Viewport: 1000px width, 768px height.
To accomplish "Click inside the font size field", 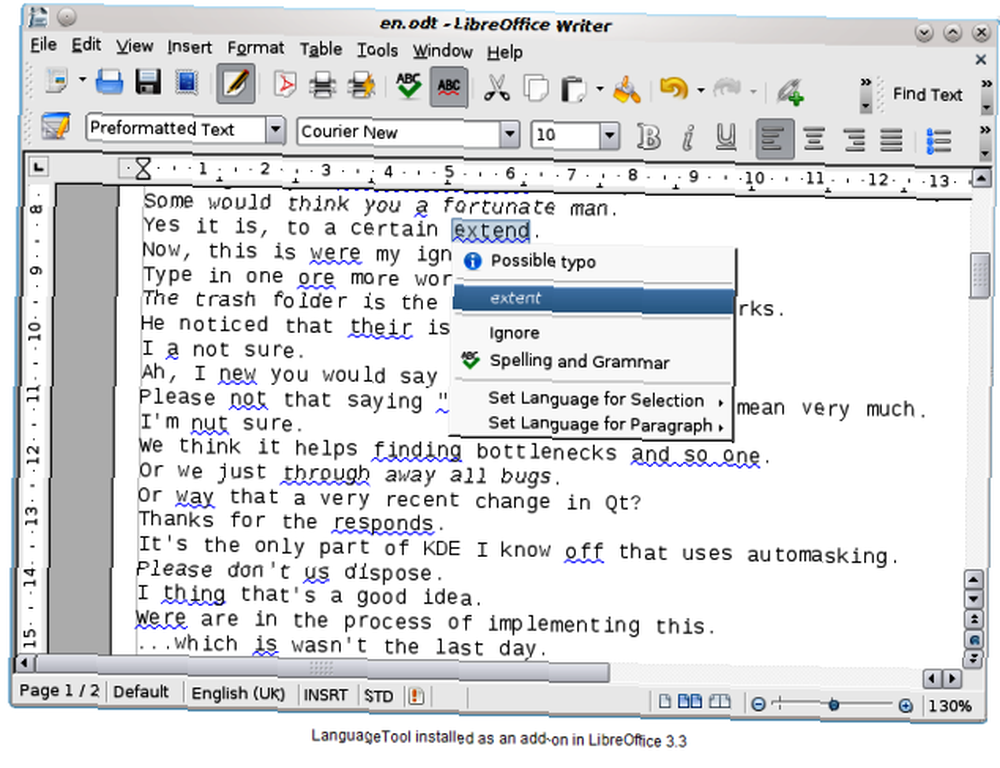I will tap(566, 135).
